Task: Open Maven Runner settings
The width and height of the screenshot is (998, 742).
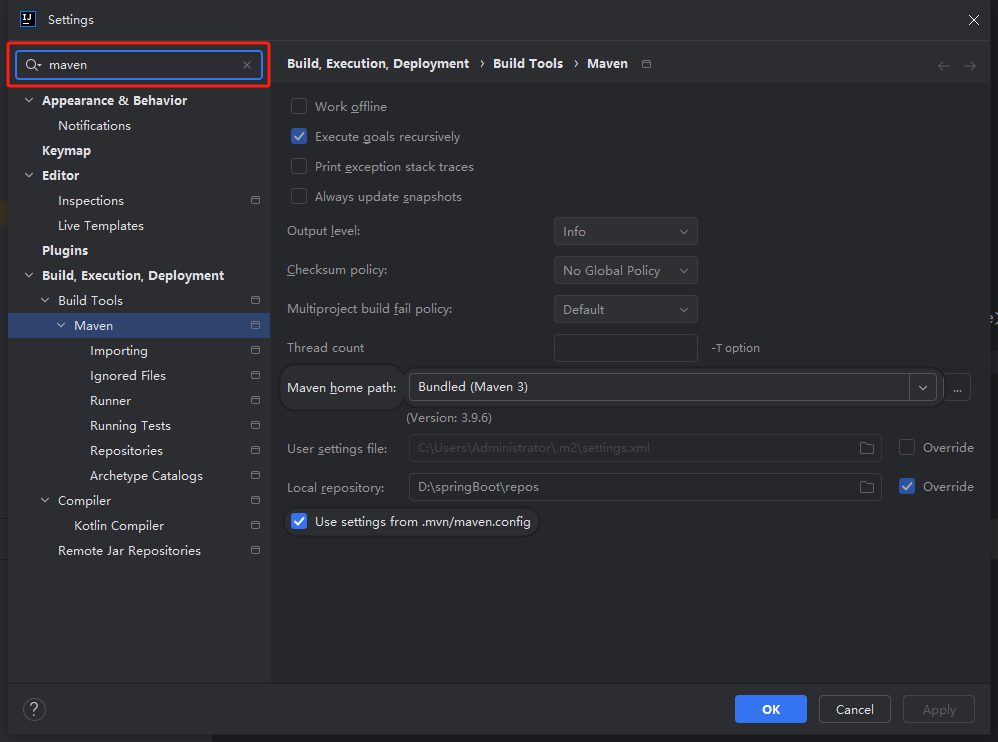Action: tap(110, 400)
